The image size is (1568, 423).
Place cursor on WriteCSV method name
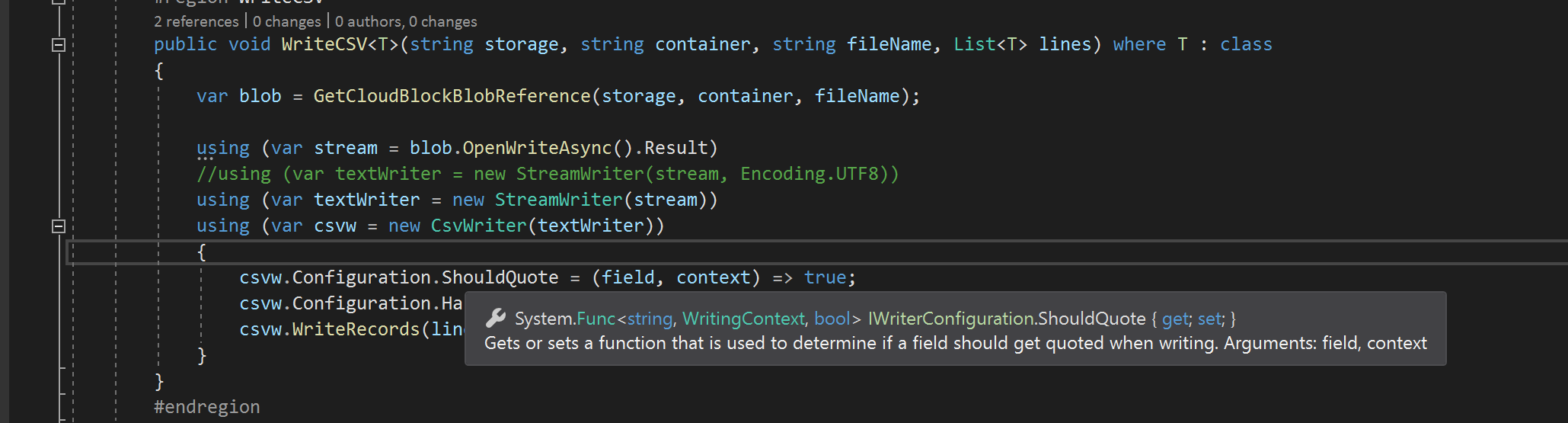click(324, 45)
